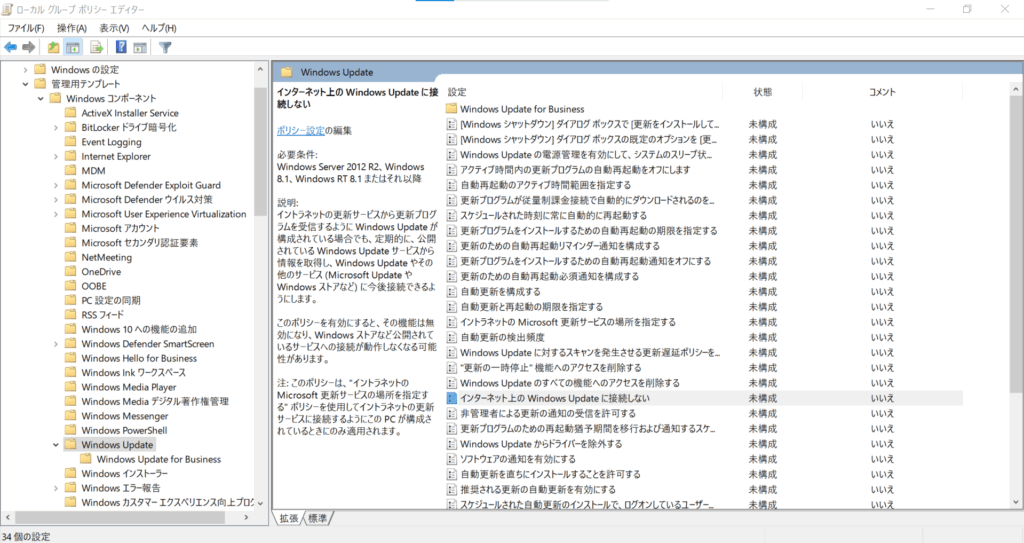The width and height of the screenshot is (1024, 543).
Task: Click the Filter funnel toolbar icon
Action: pyautogui.click(x=165, y=47)
